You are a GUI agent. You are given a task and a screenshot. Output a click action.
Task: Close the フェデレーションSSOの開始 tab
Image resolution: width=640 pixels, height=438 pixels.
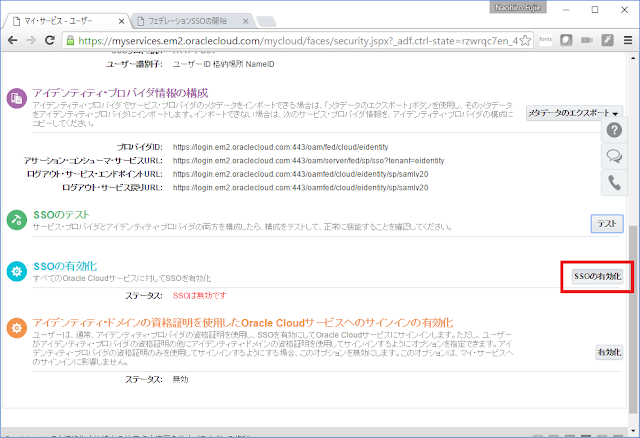245,21
